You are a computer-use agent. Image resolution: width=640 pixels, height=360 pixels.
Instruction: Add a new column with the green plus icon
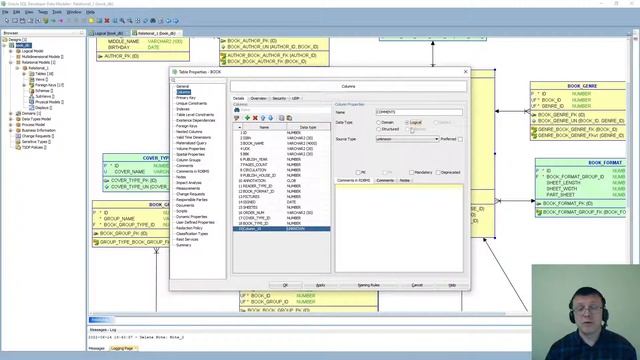click(x=247, y=118)
